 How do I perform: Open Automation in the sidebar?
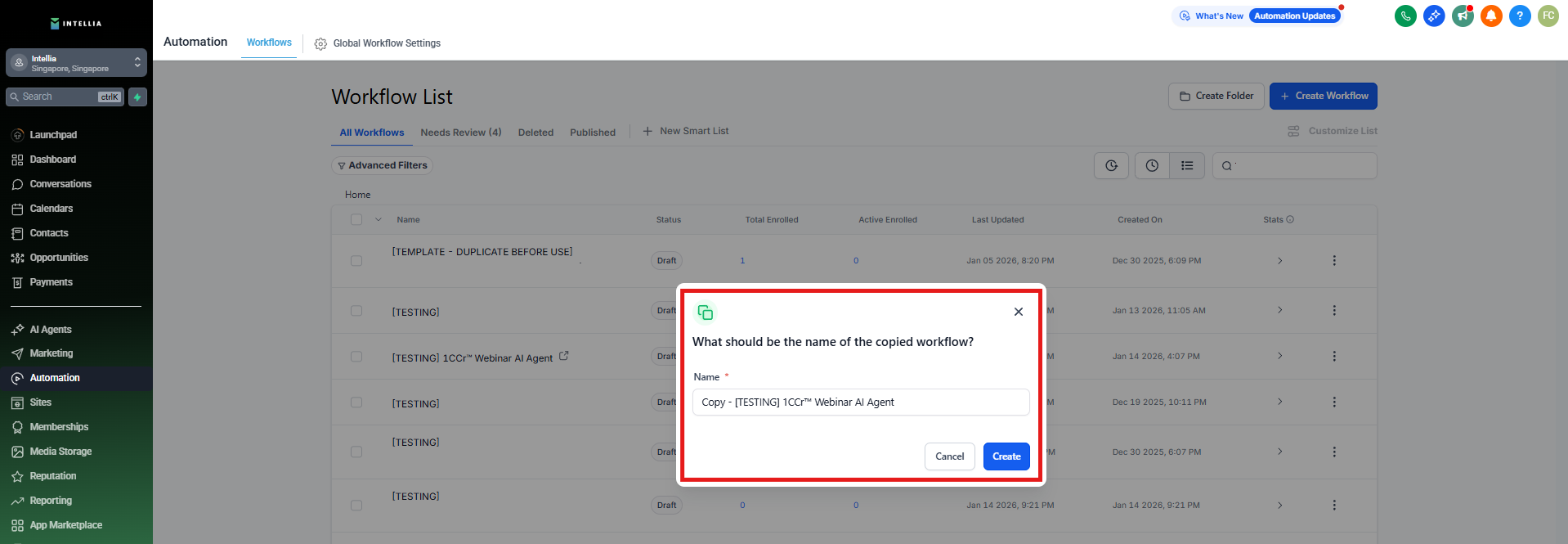(55, 378)
